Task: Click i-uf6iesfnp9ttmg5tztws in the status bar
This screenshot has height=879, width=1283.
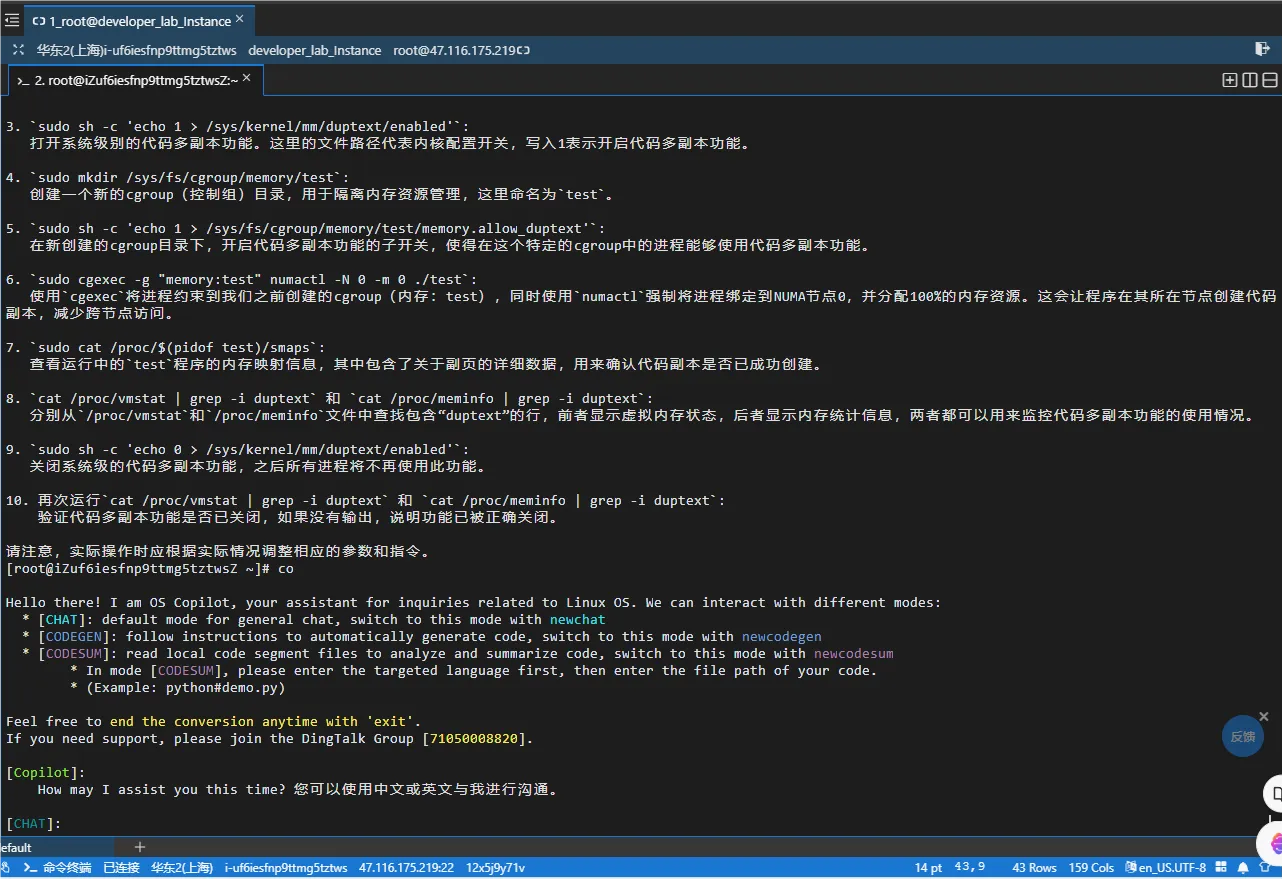Action: tap(286, 868)
